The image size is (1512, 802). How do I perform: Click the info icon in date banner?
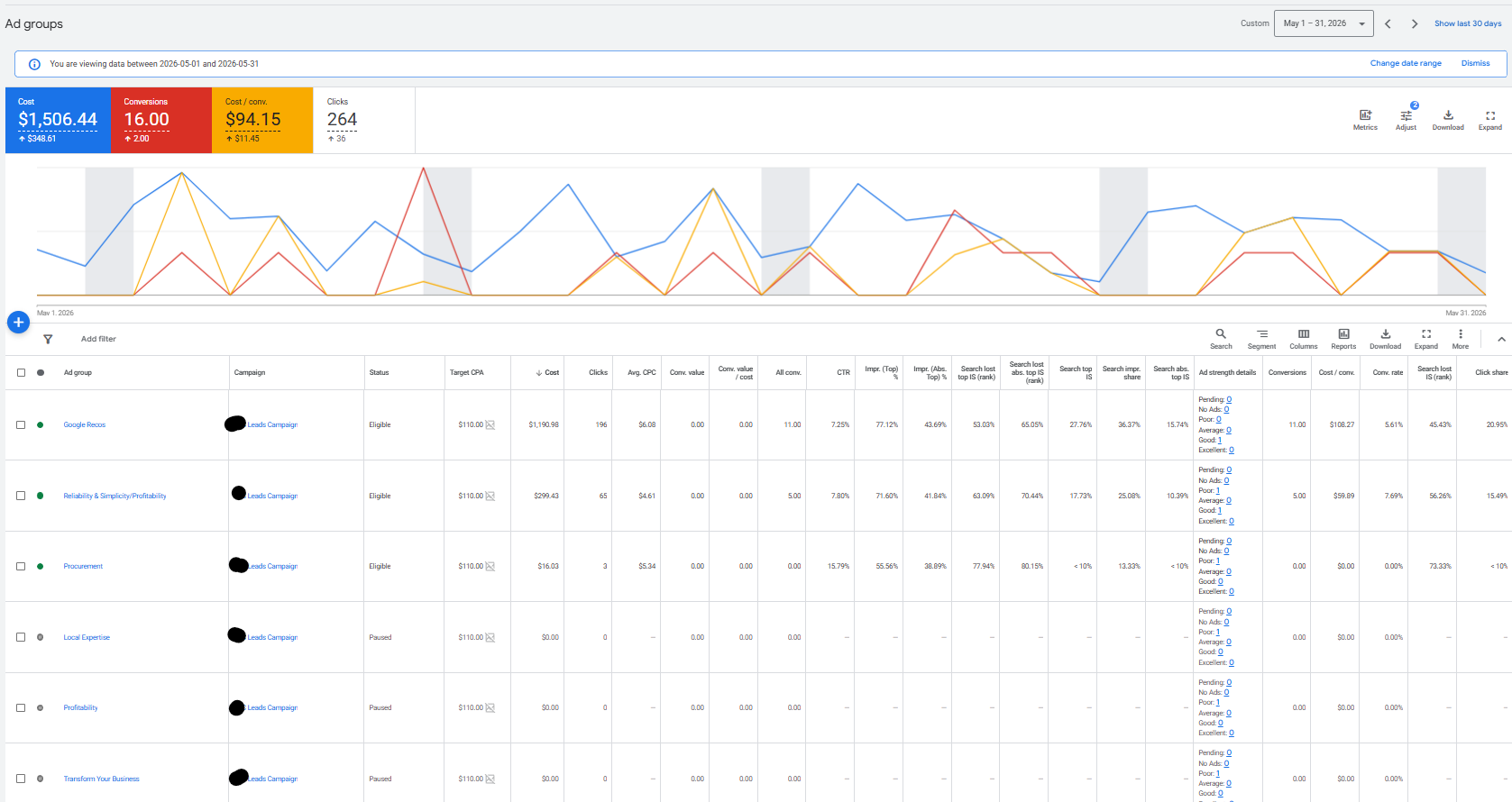tap(34, 64)
